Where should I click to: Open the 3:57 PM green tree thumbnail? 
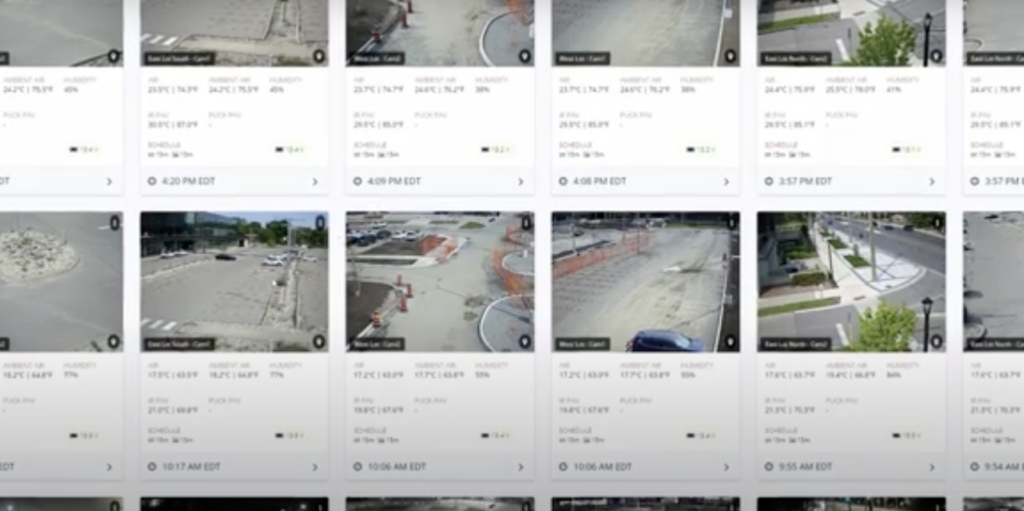point(850,30)
